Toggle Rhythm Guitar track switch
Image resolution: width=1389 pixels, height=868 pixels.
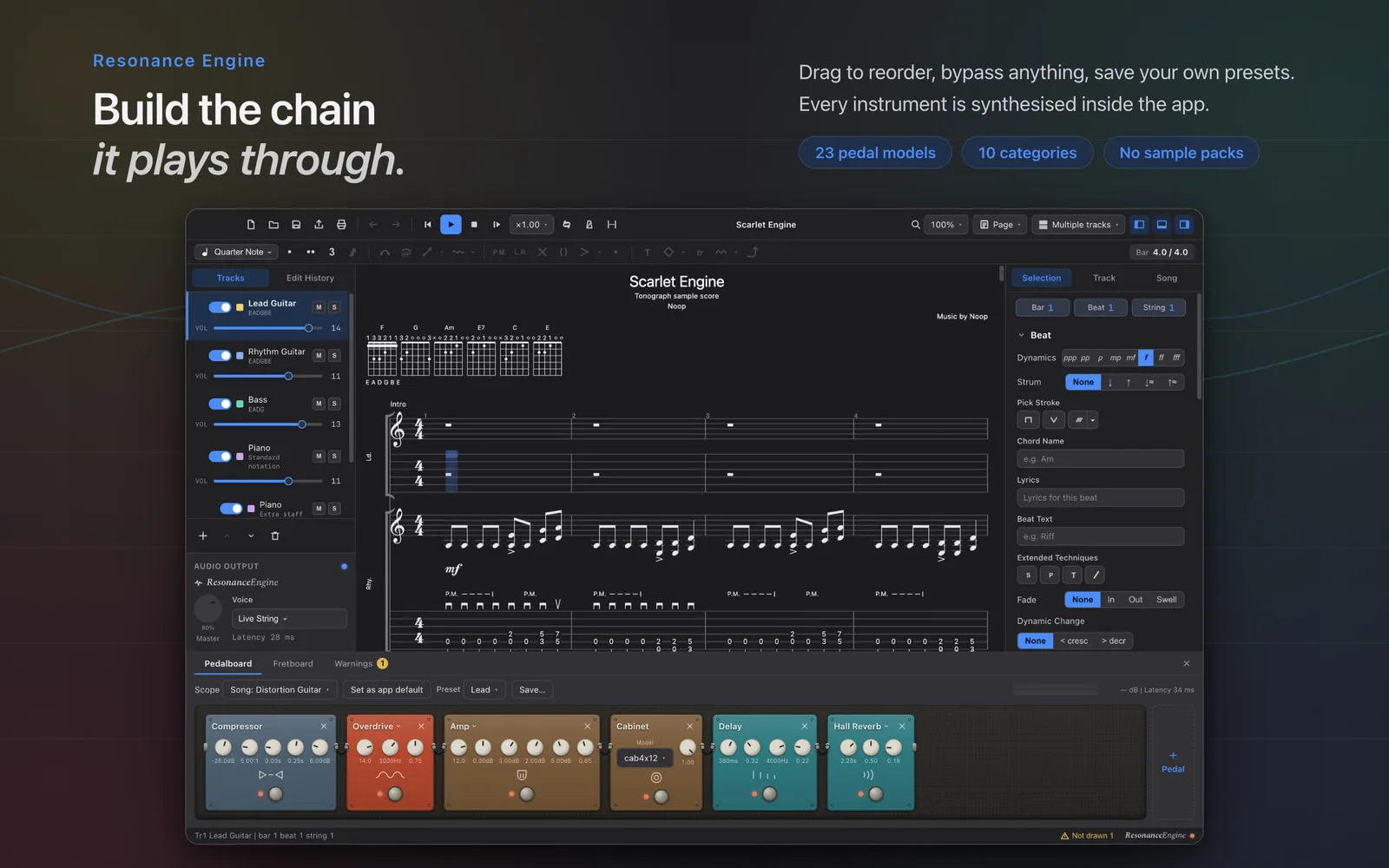220,356
